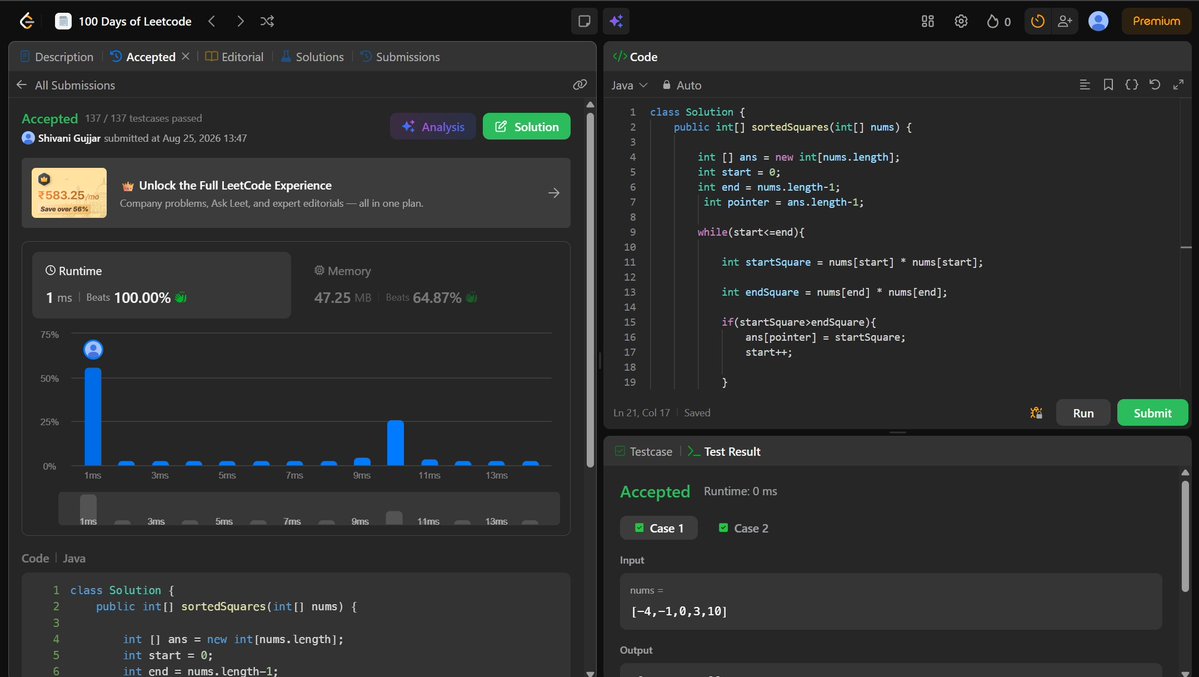Click the 'Beats 100.00%' clap icon
The image size is (1199, 677).
180,298
